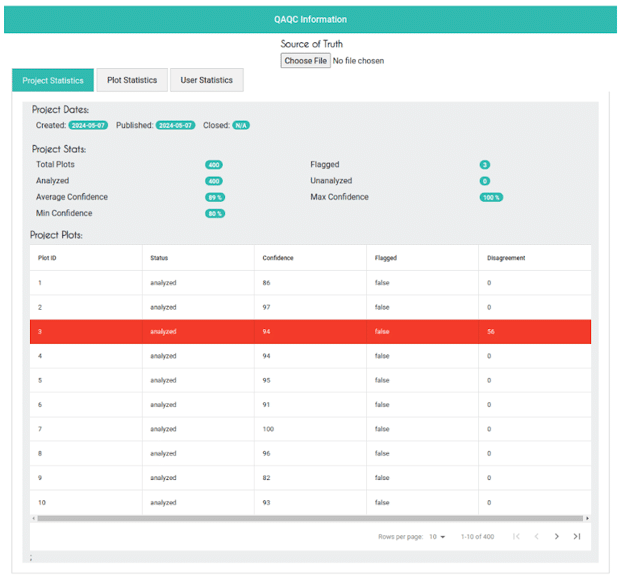
Task: Click the Unanalyzed count badge
Action: pos(485,181)
